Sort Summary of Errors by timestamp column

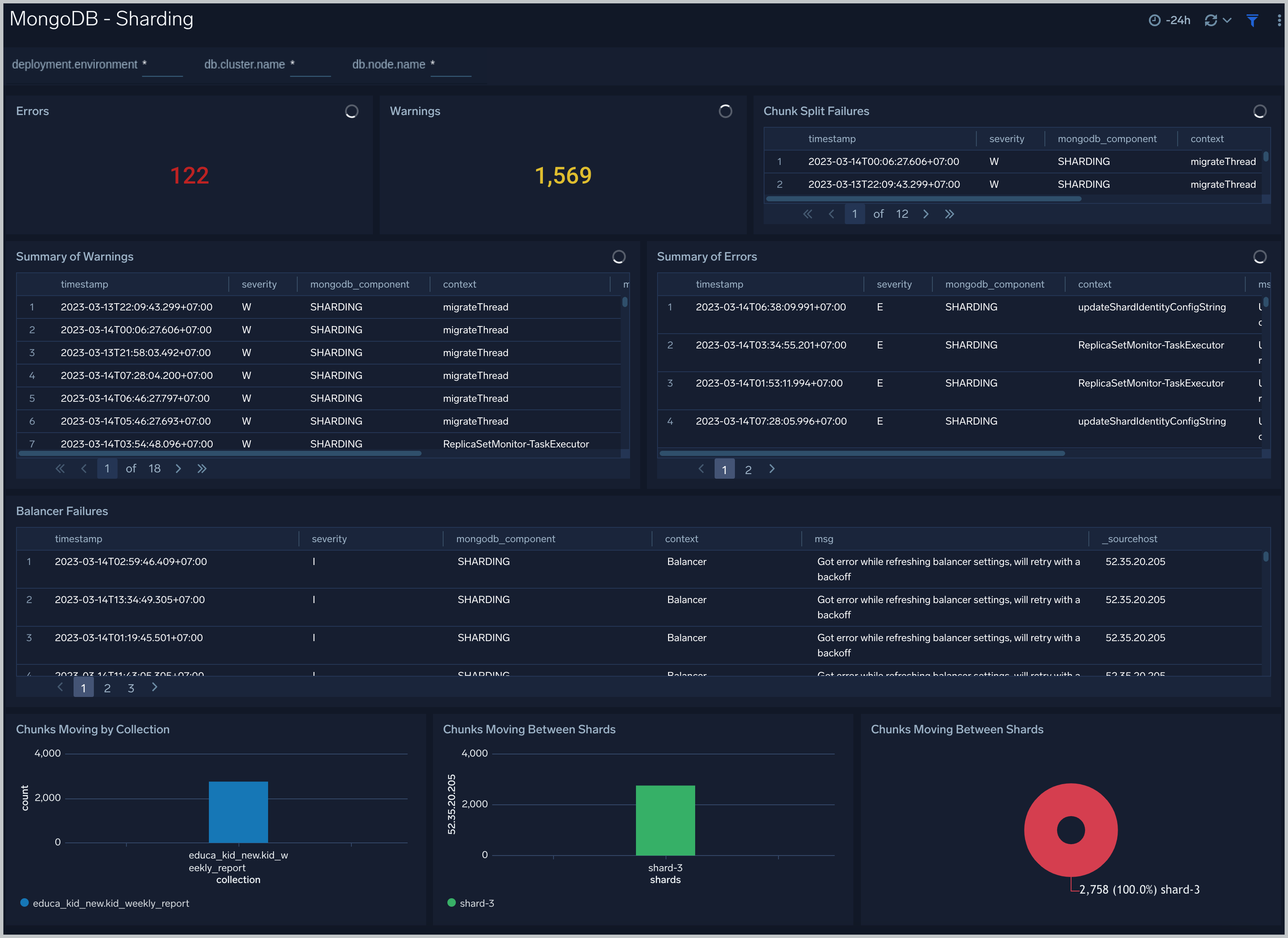(720, 285)
